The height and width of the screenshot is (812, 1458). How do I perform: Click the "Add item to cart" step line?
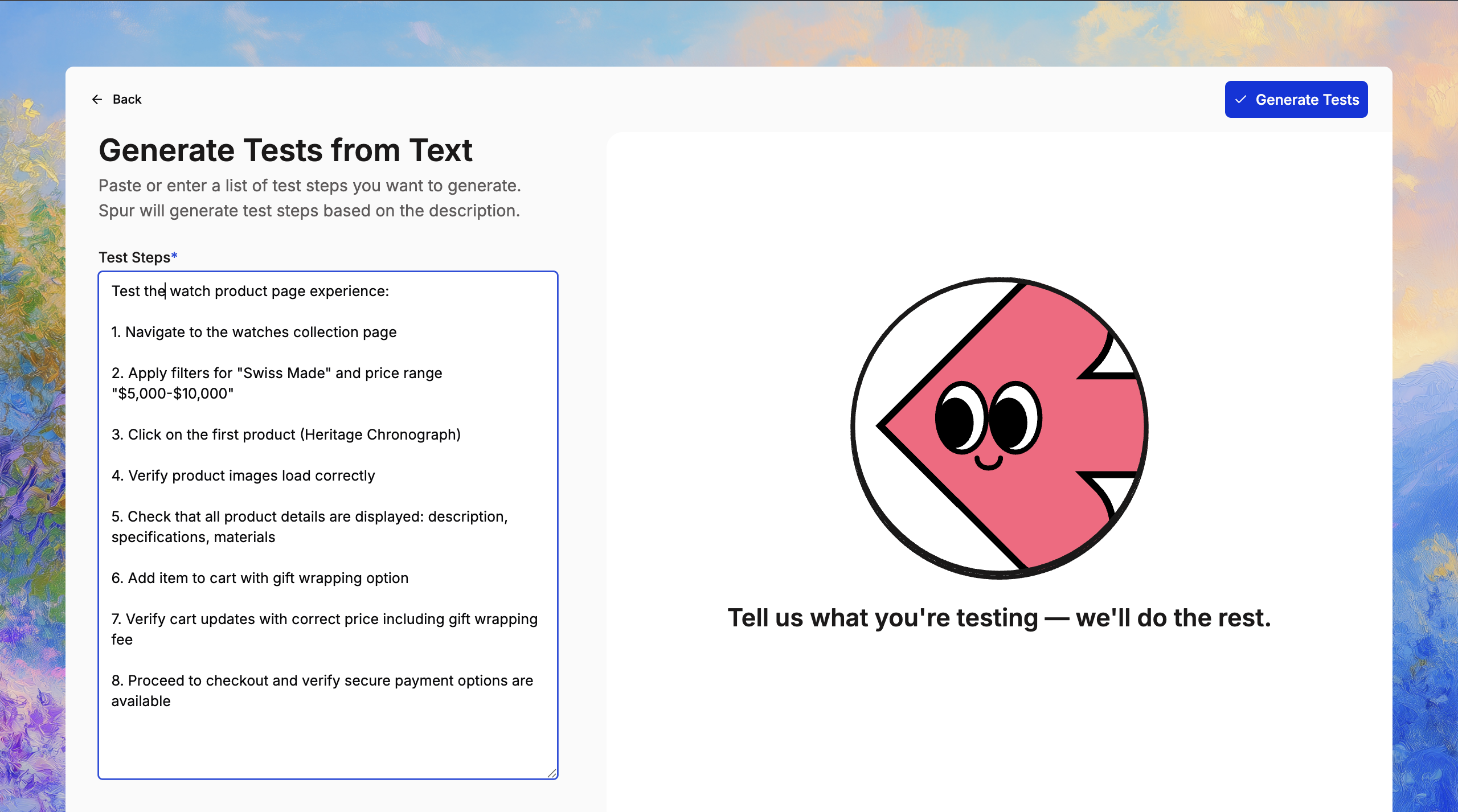coord(260,578)
